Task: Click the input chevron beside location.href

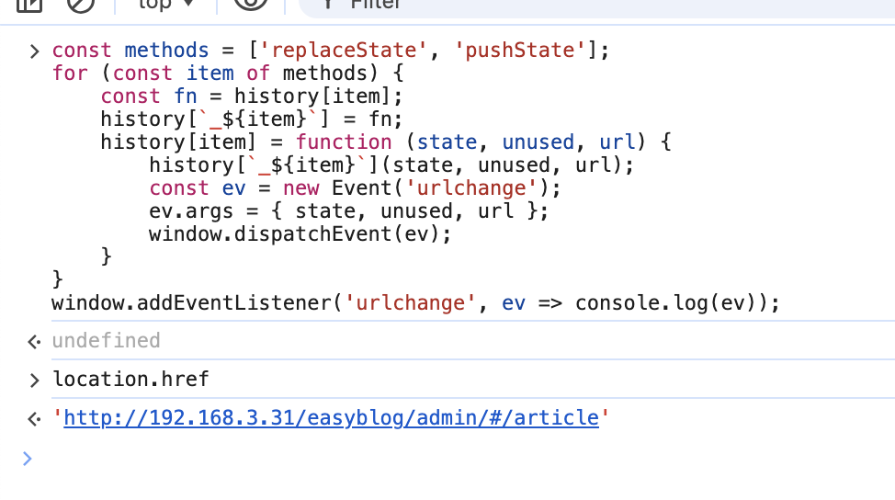Action: point(35,380)
